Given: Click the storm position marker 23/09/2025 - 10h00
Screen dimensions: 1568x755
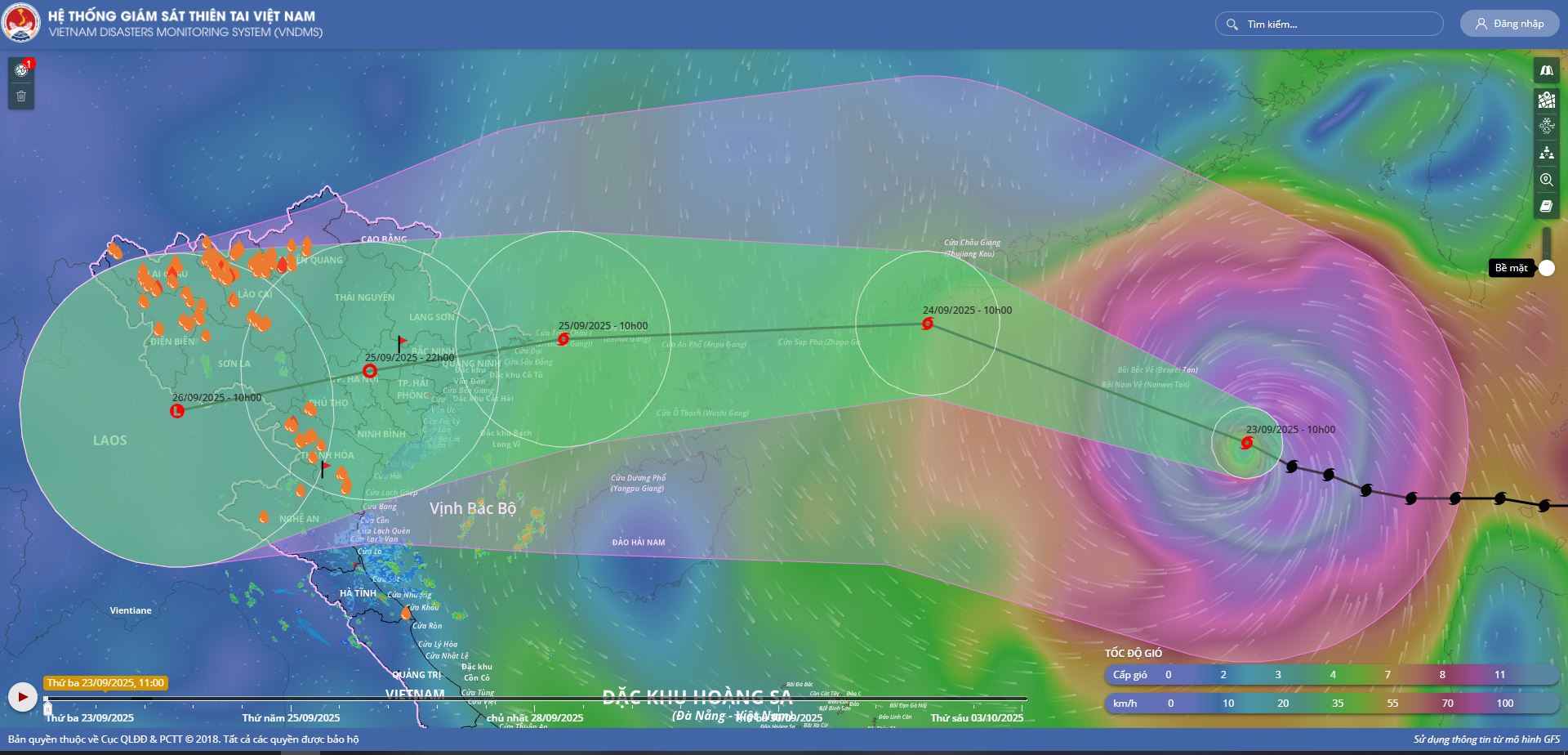Looking at the screenshot, I should pyautogui.click(x=1246, y=444).
